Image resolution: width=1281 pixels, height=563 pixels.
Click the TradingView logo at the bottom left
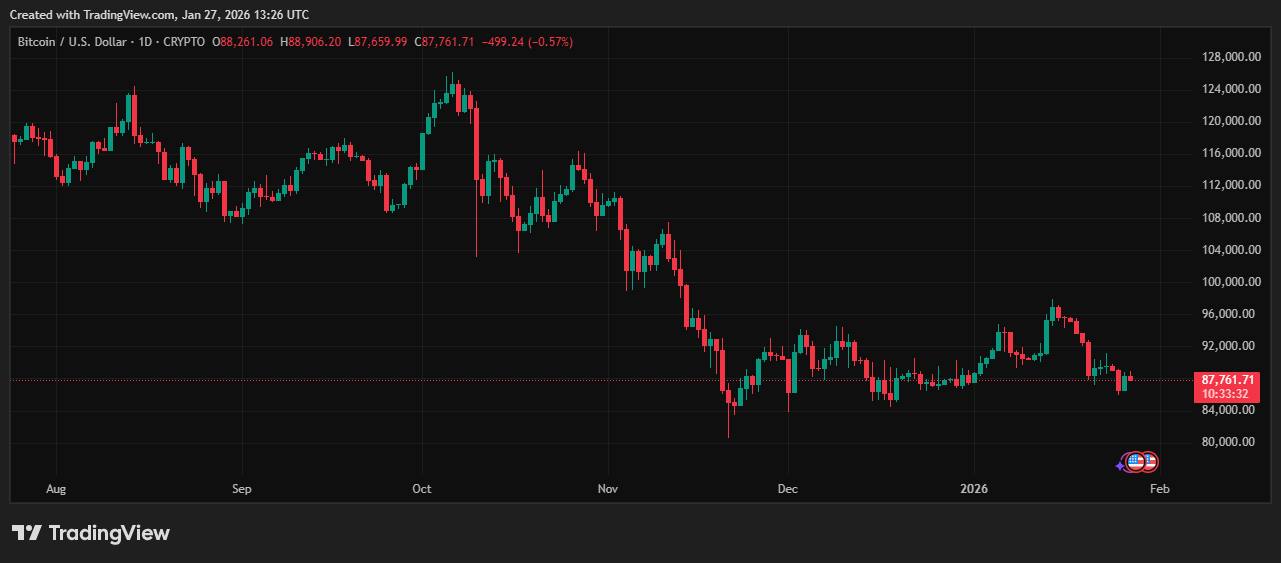(91, 533)
